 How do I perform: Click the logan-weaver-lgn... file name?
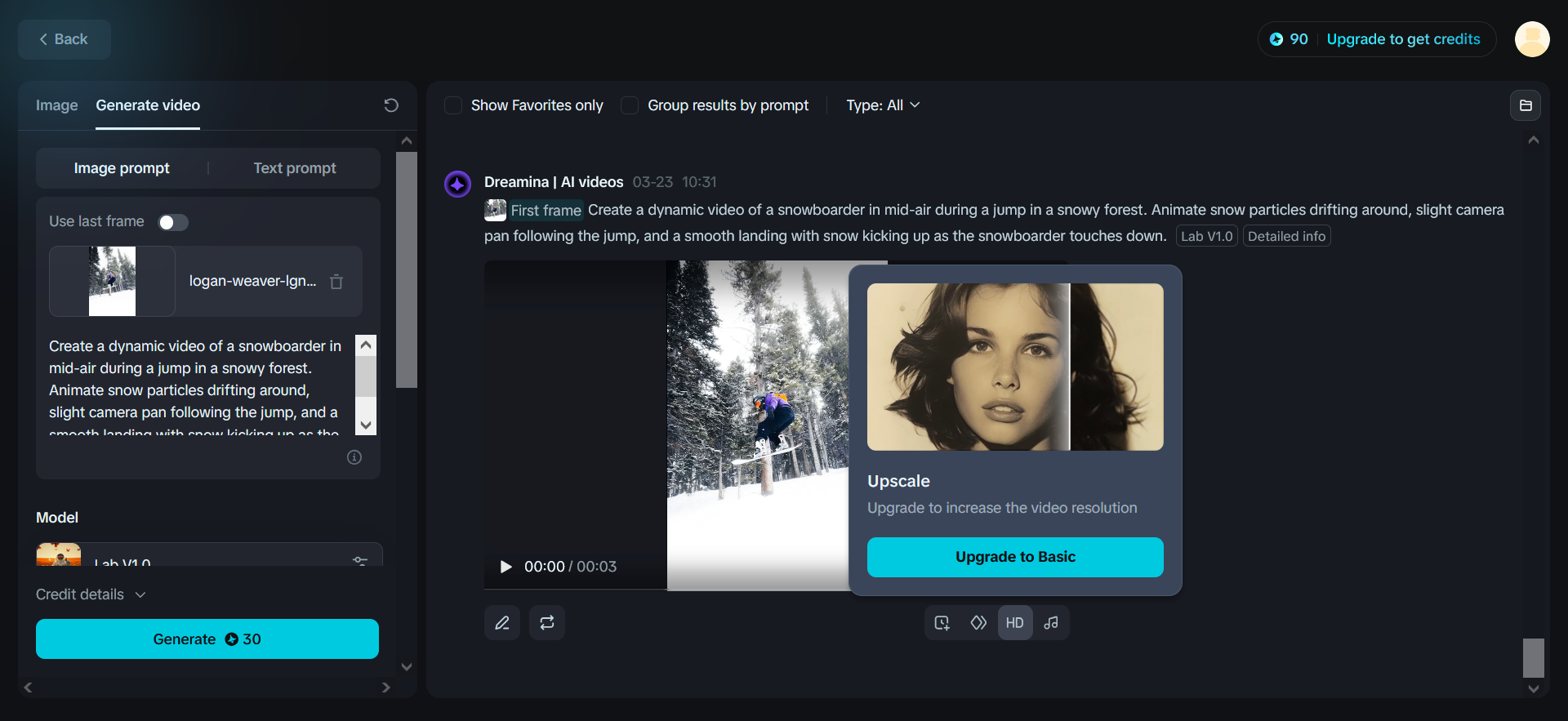253,281
